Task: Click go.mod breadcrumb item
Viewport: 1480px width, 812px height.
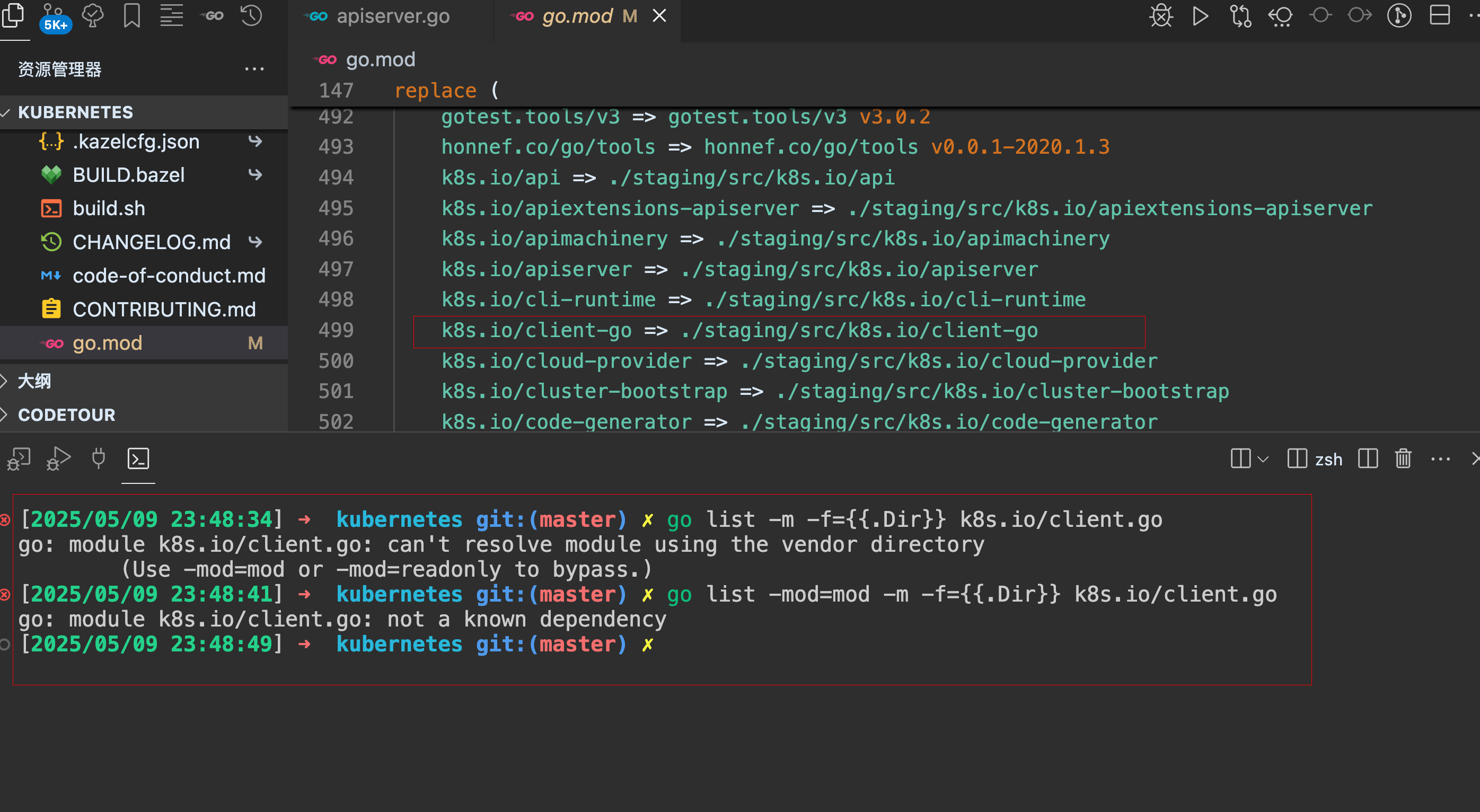Action: [380, 59]
